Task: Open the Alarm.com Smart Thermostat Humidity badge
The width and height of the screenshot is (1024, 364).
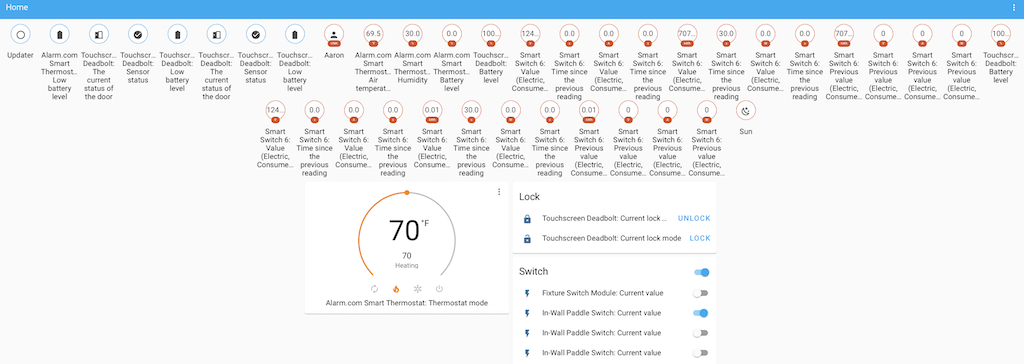Action: click(412, 34)
